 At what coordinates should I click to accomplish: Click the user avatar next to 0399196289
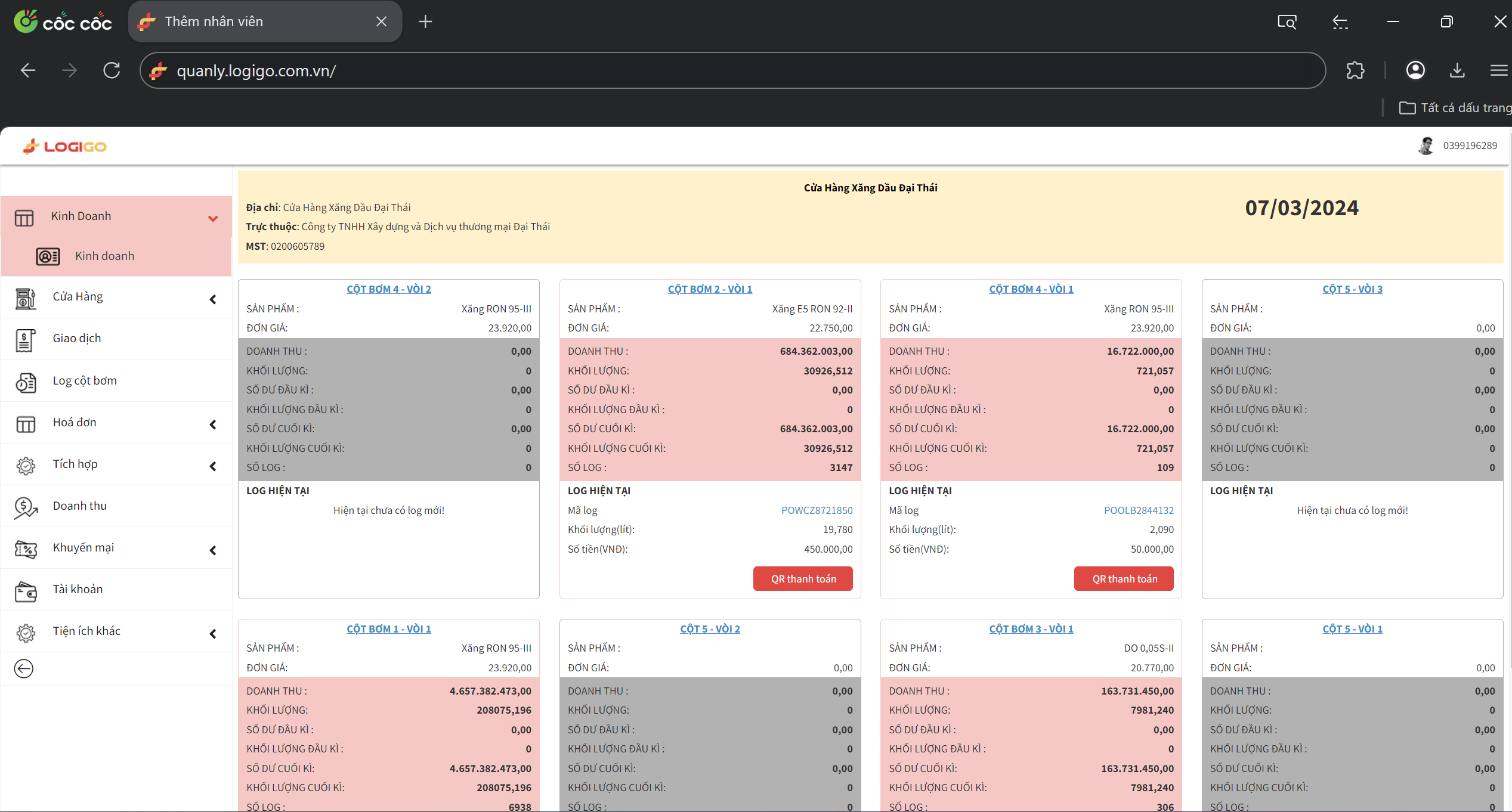pos(1426,146)
